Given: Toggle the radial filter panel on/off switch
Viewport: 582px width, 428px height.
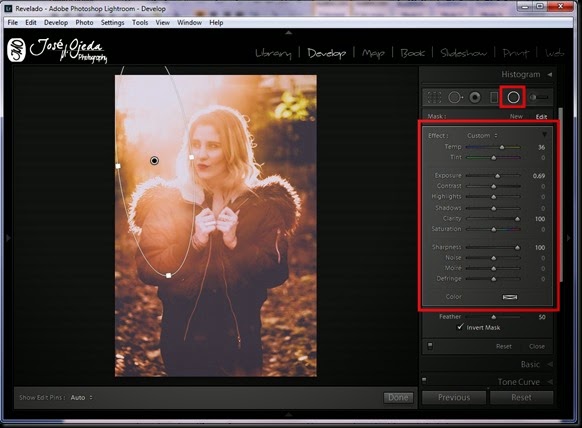Looking at the screenshot, I should (430, 346).
